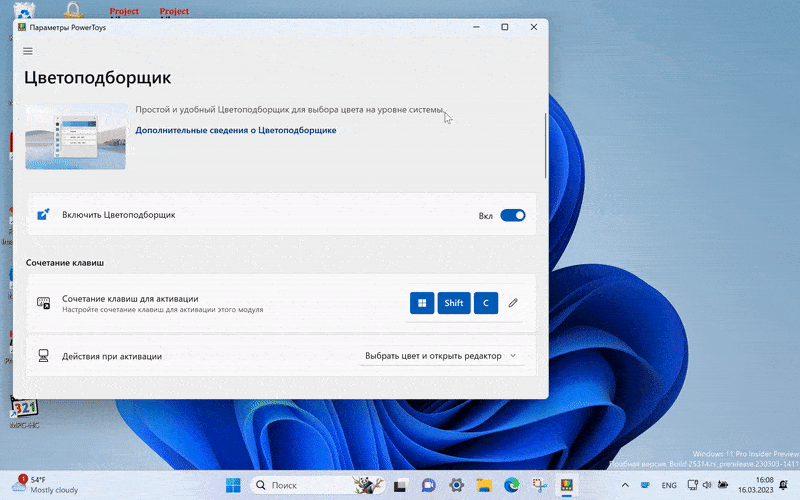Open the notification bell in the system tray
This screenshot has height=500, width=800.
pyautogui.click(x=784, y=485)
